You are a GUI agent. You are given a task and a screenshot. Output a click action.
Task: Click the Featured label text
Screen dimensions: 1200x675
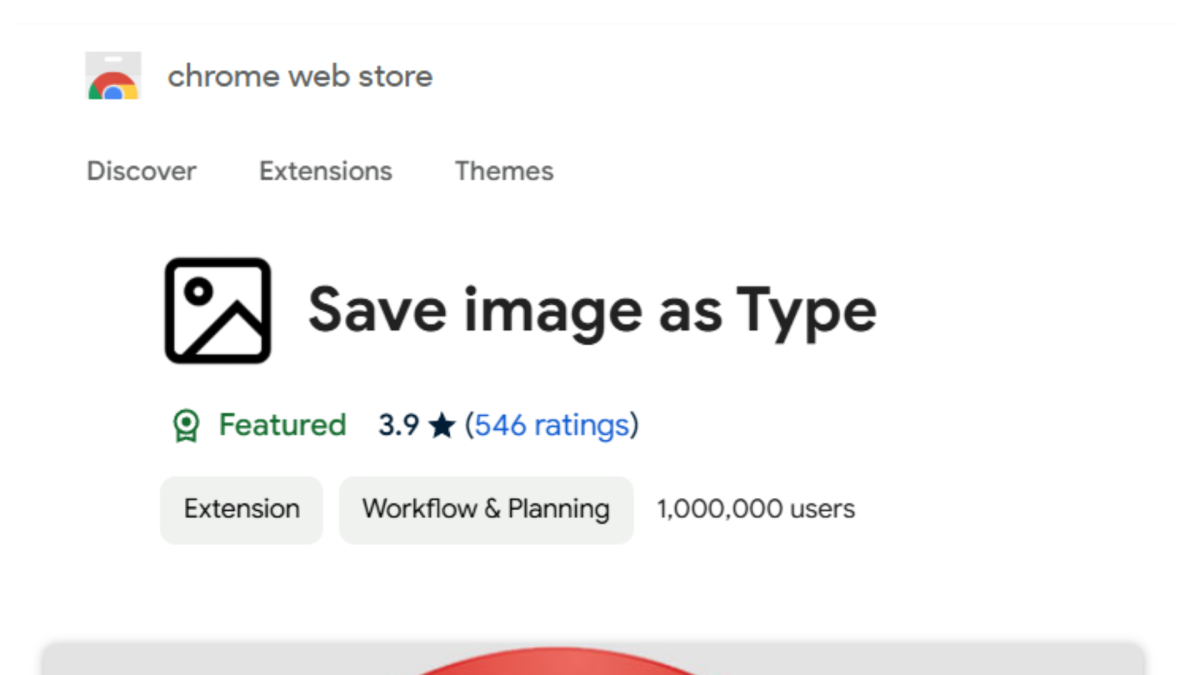pos(281,425)
